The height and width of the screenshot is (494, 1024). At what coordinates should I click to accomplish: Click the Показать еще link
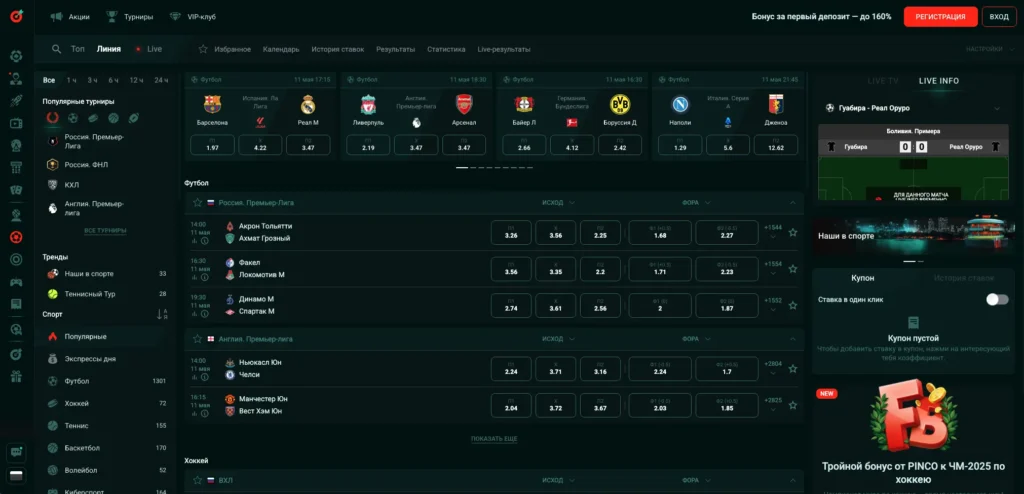click(x=494, y=439)
